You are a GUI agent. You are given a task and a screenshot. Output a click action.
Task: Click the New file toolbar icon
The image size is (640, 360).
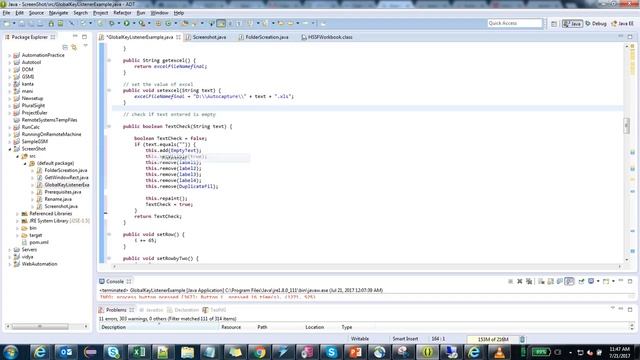coord(7,23)
